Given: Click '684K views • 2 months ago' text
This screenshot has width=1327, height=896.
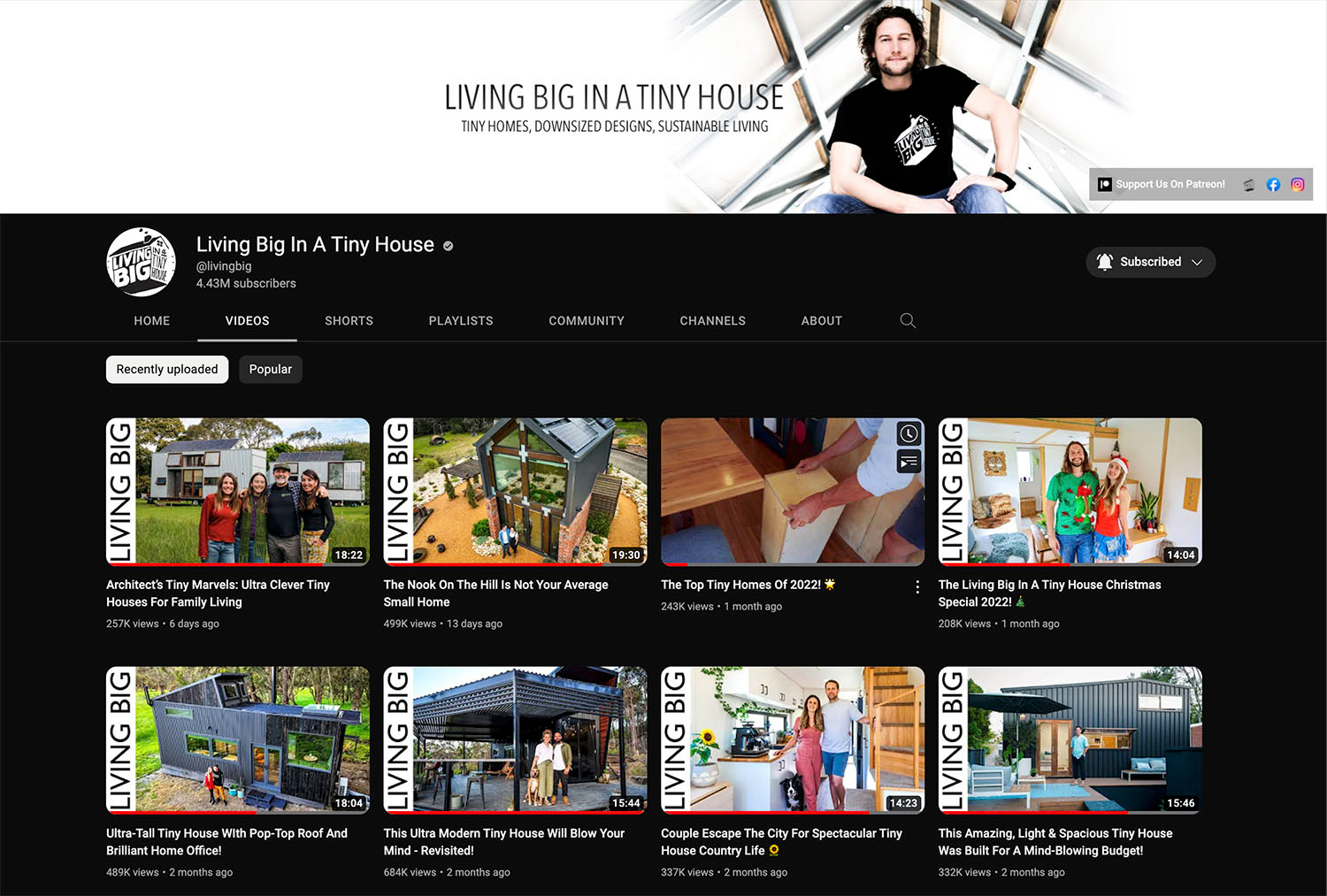Looking at the screenshot, I should 447,872.
